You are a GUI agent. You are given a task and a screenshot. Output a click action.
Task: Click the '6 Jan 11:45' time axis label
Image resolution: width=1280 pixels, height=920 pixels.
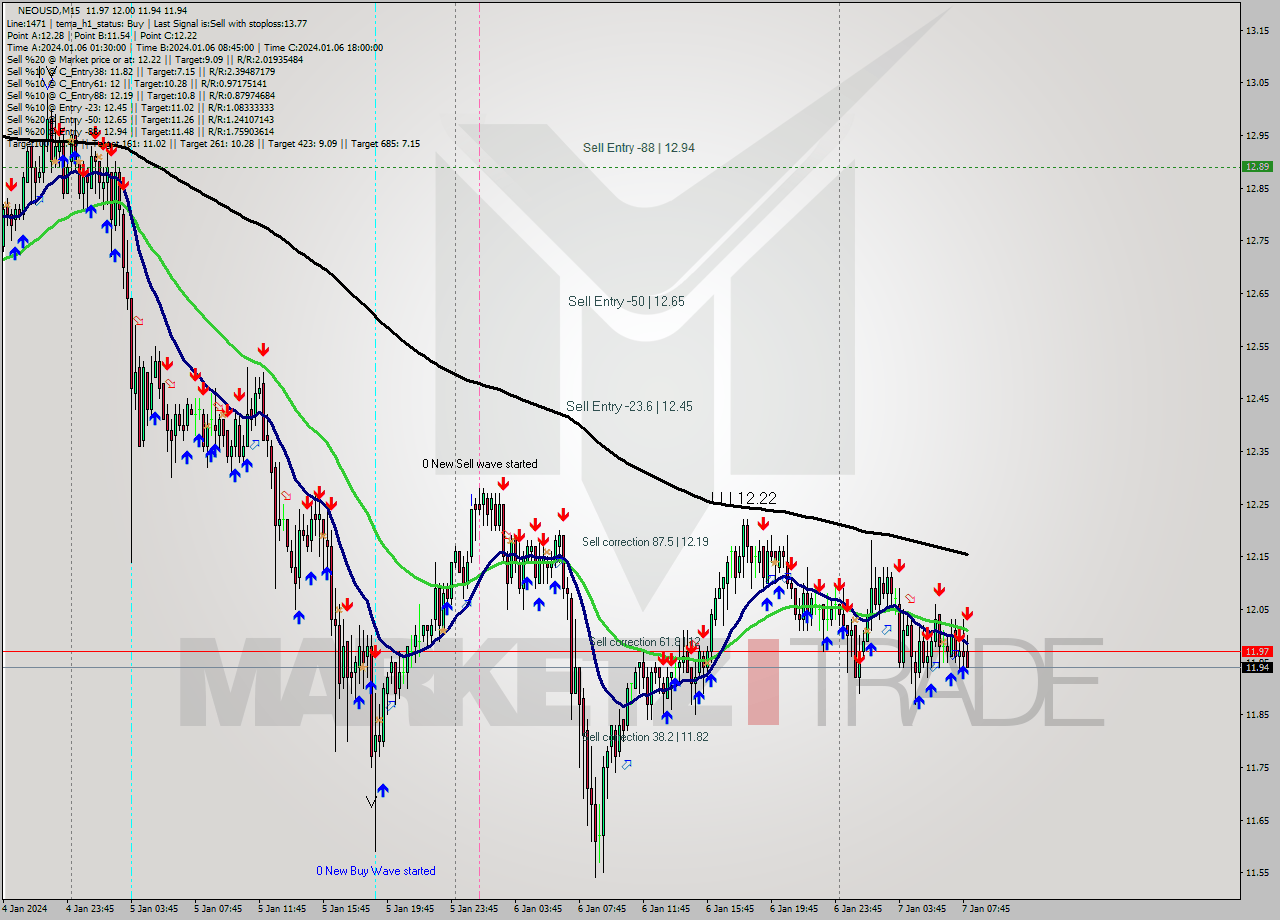coord(666,909)
